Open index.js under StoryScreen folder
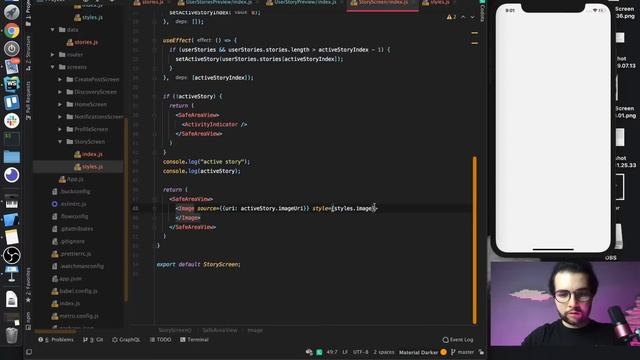This screenshot has height=360, width=640. [88, 154]
